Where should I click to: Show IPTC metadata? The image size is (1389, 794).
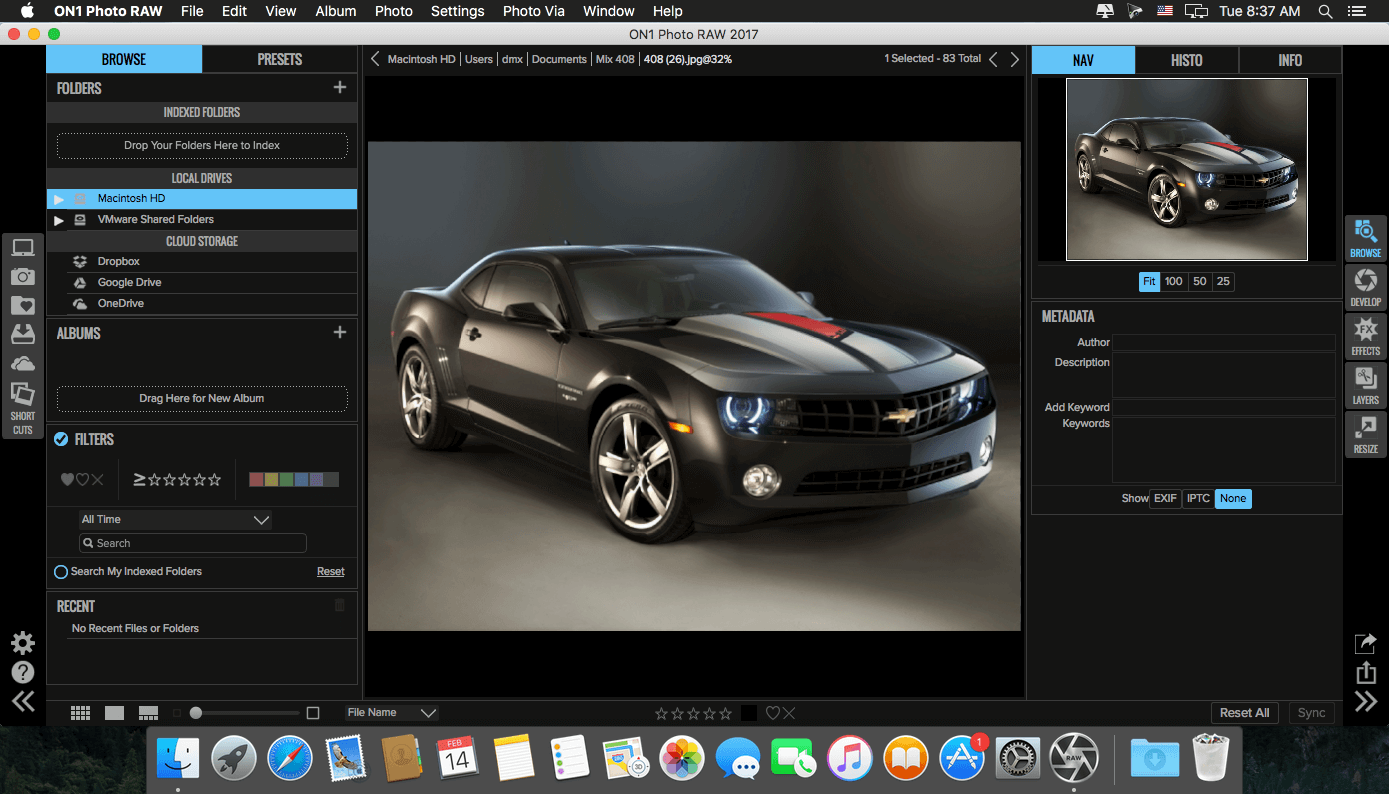(1198, 498)
